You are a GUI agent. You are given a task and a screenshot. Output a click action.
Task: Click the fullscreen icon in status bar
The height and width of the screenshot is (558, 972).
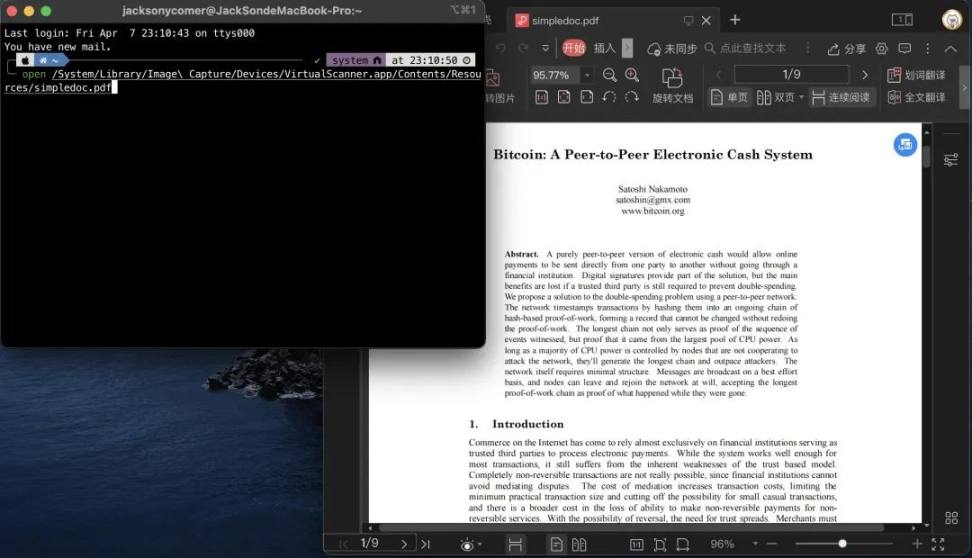pyautogui.click(x=938, y=544)
